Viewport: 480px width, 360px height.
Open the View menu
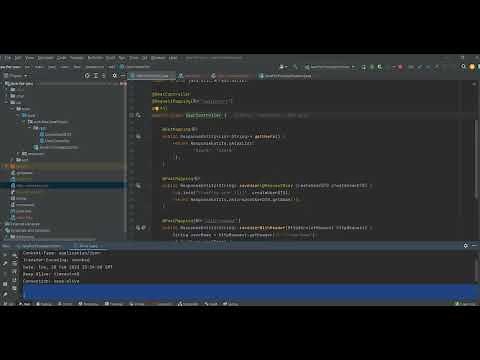30,58
